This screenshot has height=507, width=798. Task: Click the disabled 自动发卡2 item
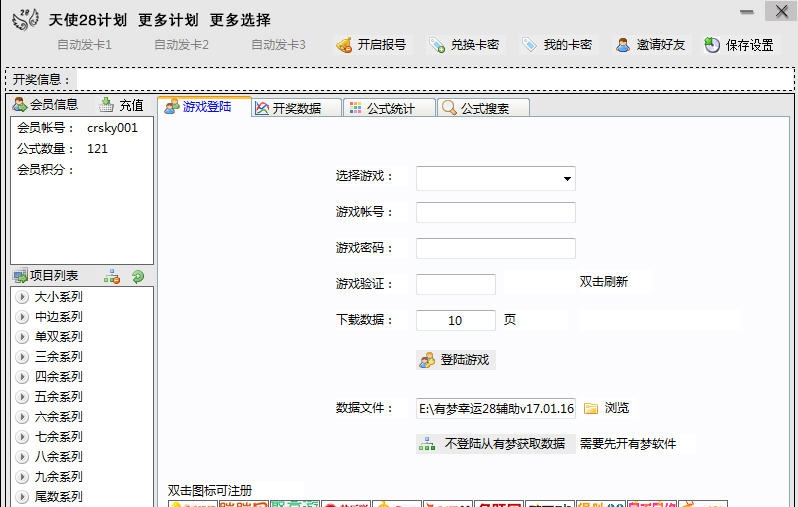click(x=182, y=45)
